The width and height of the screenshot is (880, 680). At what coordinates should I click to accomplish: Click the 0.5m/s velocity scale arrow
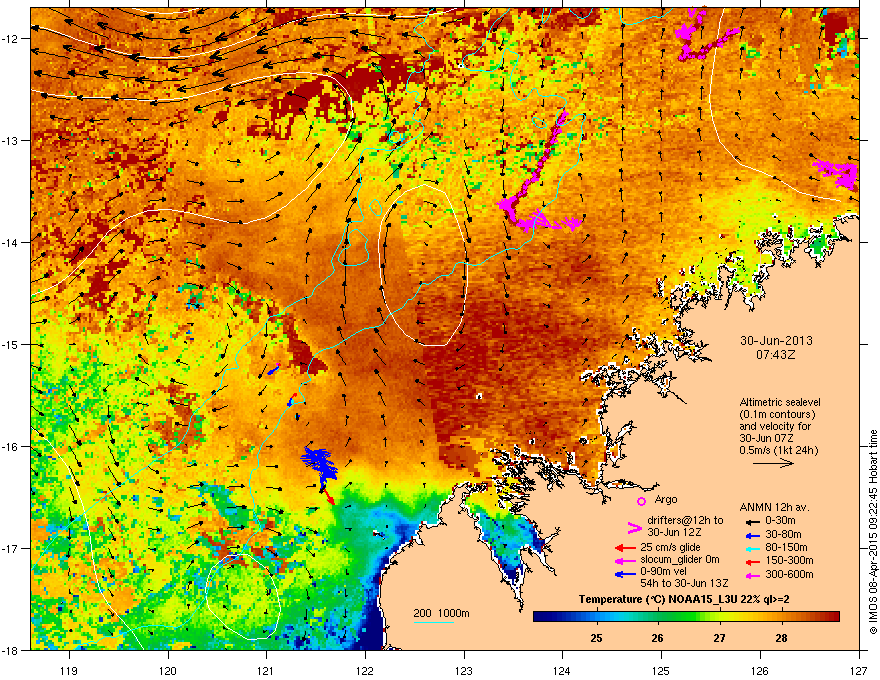coord(773,463)
